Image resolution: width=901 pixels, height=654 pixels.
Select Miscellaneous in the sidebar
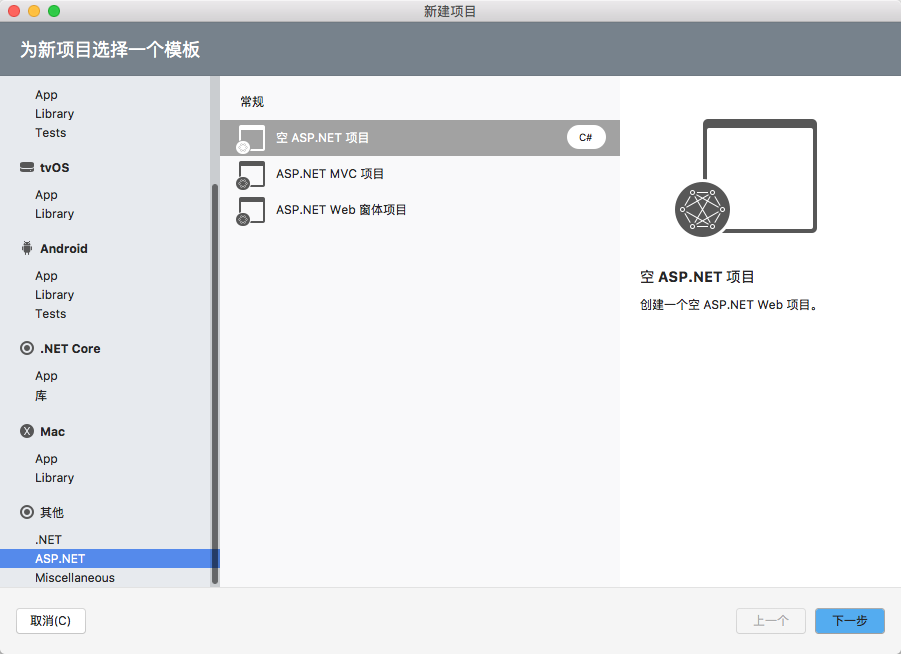coord(75,578)
